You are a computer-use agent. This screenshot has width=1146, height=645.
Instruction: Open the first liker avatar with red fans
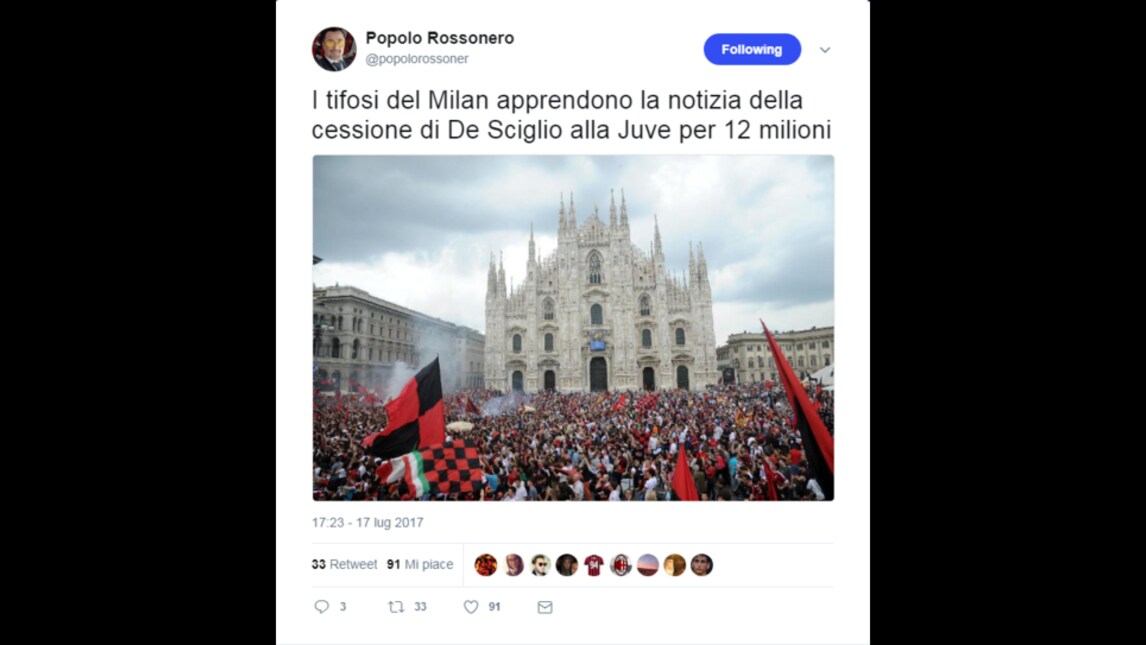click(x=486, y=565)
